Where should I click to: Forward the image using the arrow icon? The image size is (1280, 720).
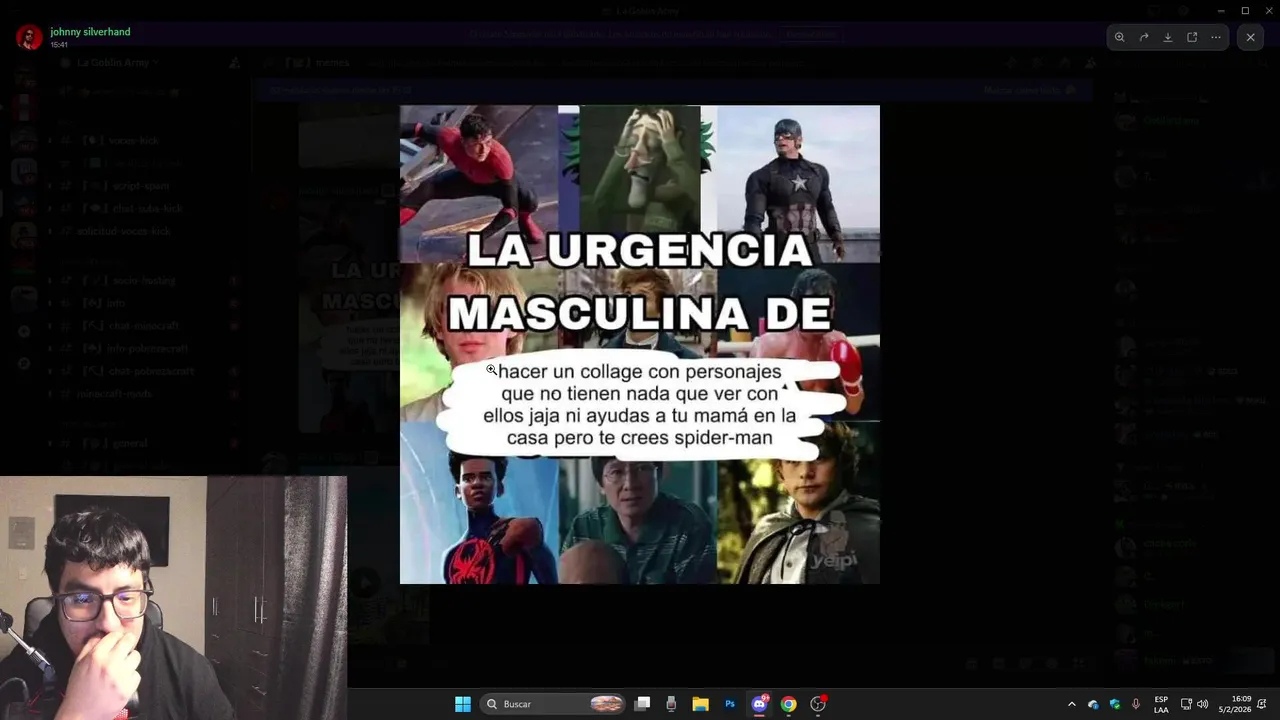1144,37
